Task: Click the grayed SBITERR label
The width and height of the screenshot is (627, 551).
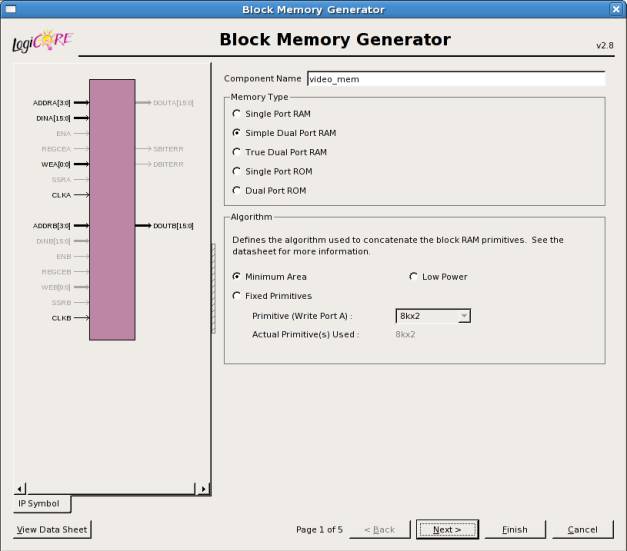Action: pos(168,149)
